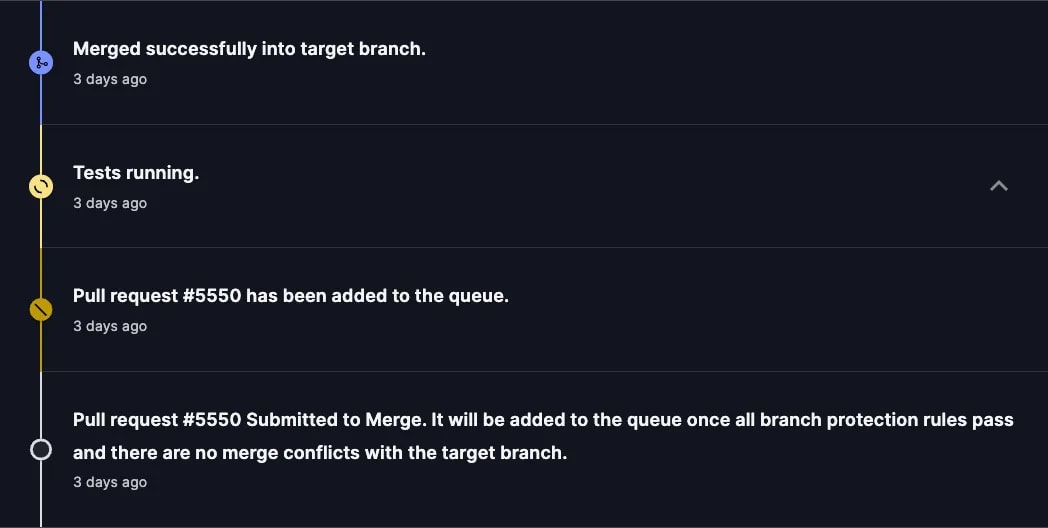Click timestamp under Submitted to Merge entry
This screenshot has height=528, width=1048.
(x=110, y=483)
